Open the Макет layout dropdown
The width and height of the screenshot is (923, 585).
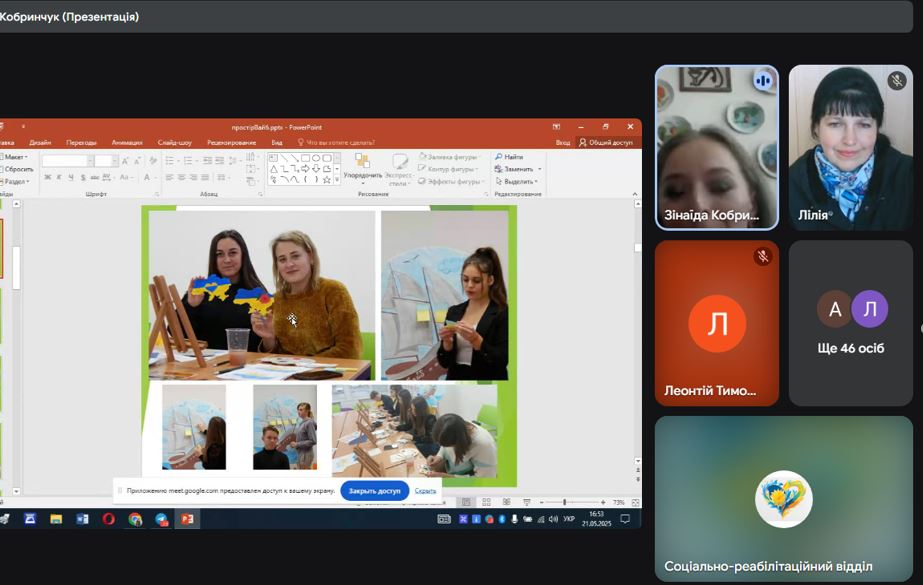(14, 157)
